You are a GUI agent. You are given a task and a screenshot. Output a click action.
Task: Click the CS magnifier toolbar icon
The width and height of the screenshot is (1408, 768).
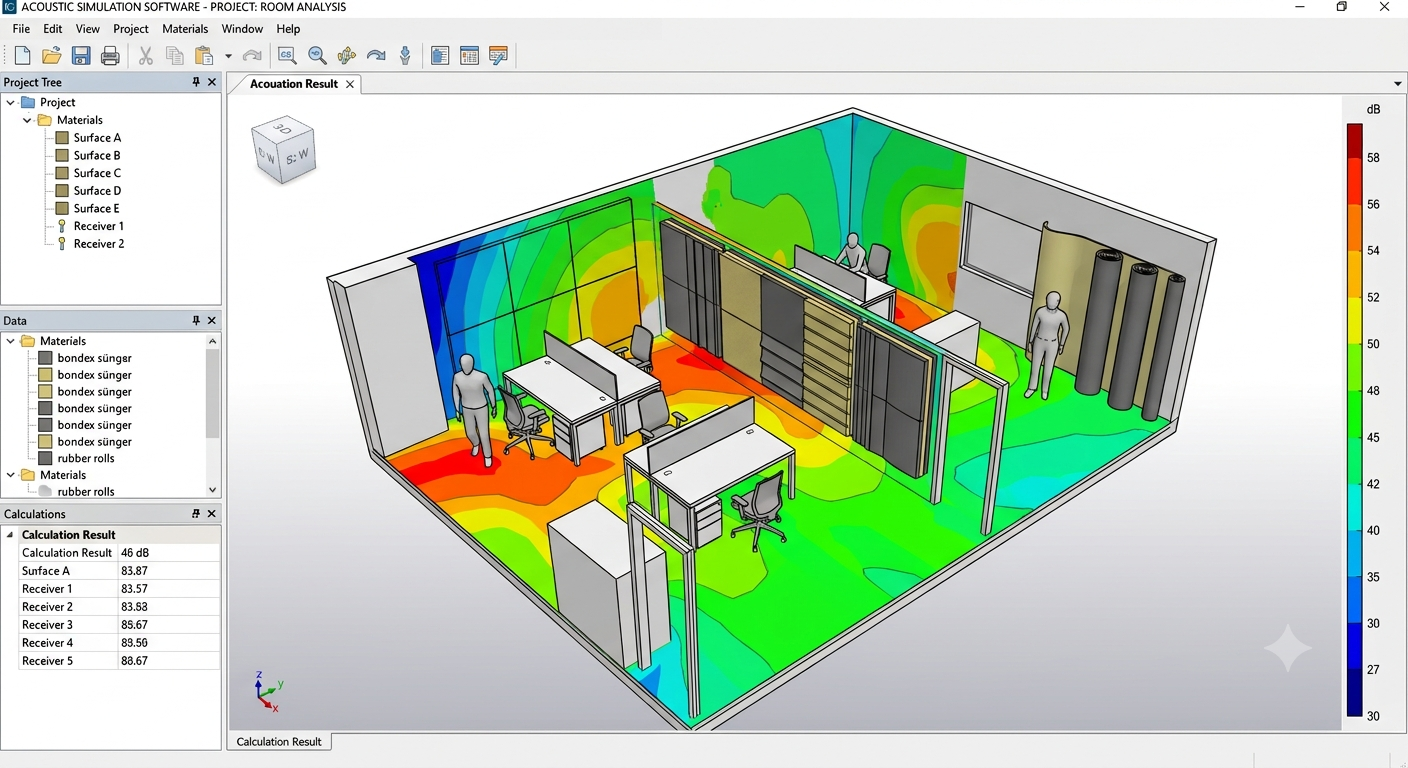287,56
